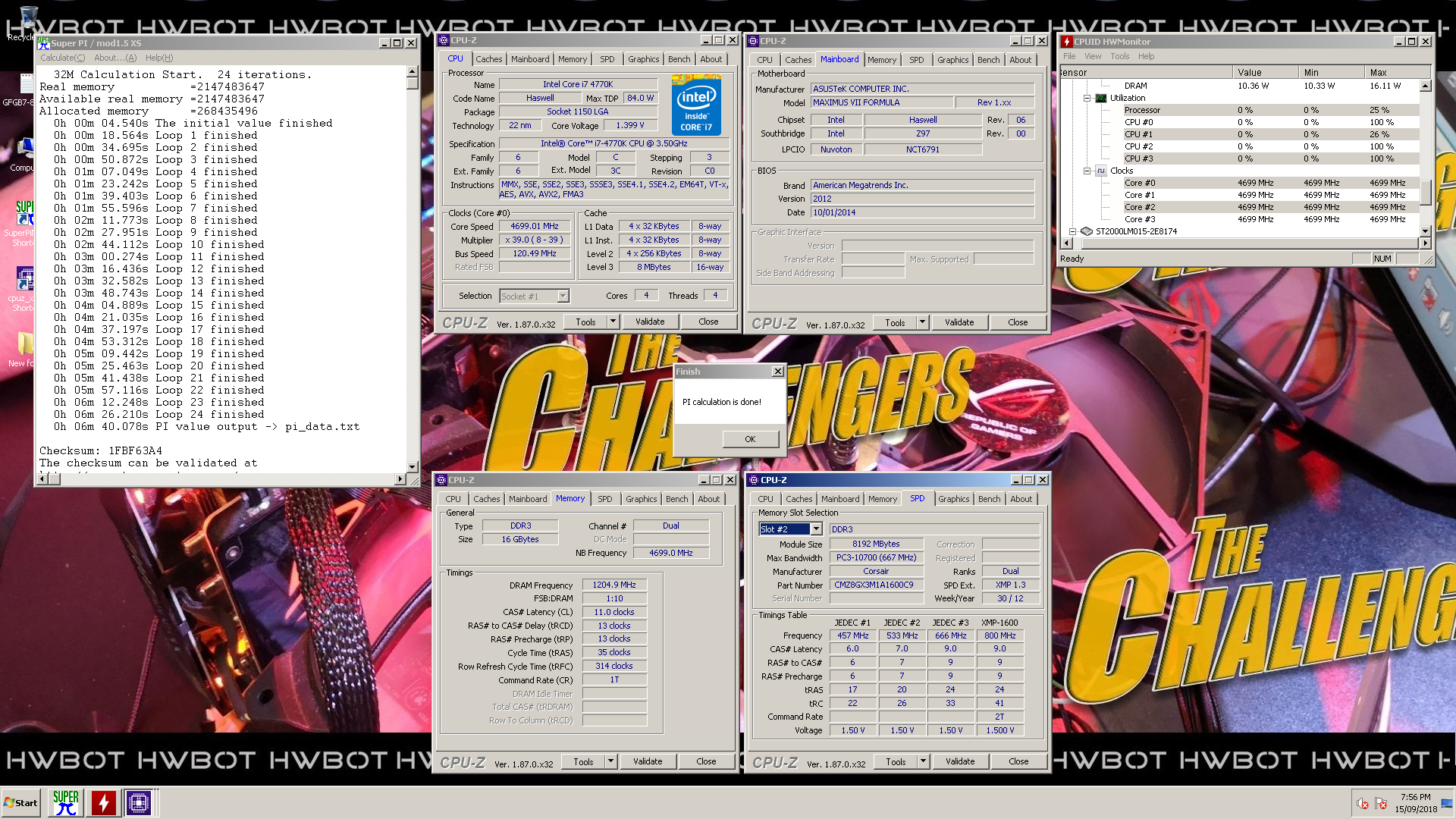Image resolution: width=1456 pixels, height=819 pixels.
Task: Click Validate in the Memory window
Action: tap(648, 761)
